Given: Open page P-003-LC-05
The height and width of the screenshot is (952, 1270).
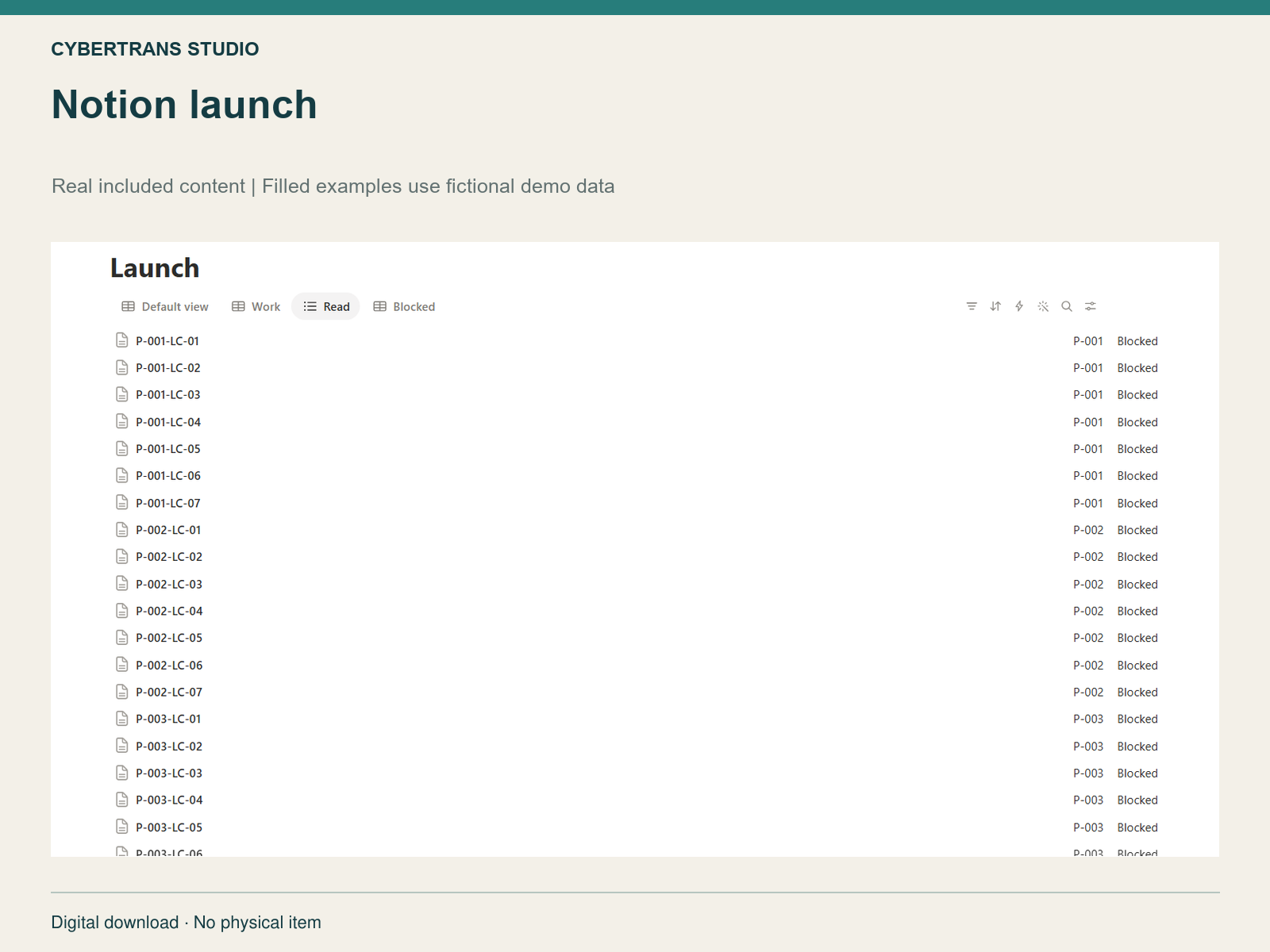Looking at the screenshot, I should pos(169,827).
